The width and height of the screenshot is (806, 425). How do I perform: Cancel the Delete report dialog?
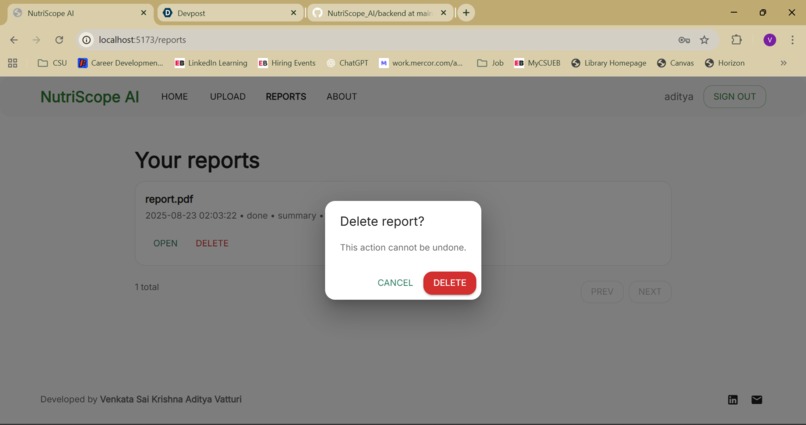pos(395,283)
